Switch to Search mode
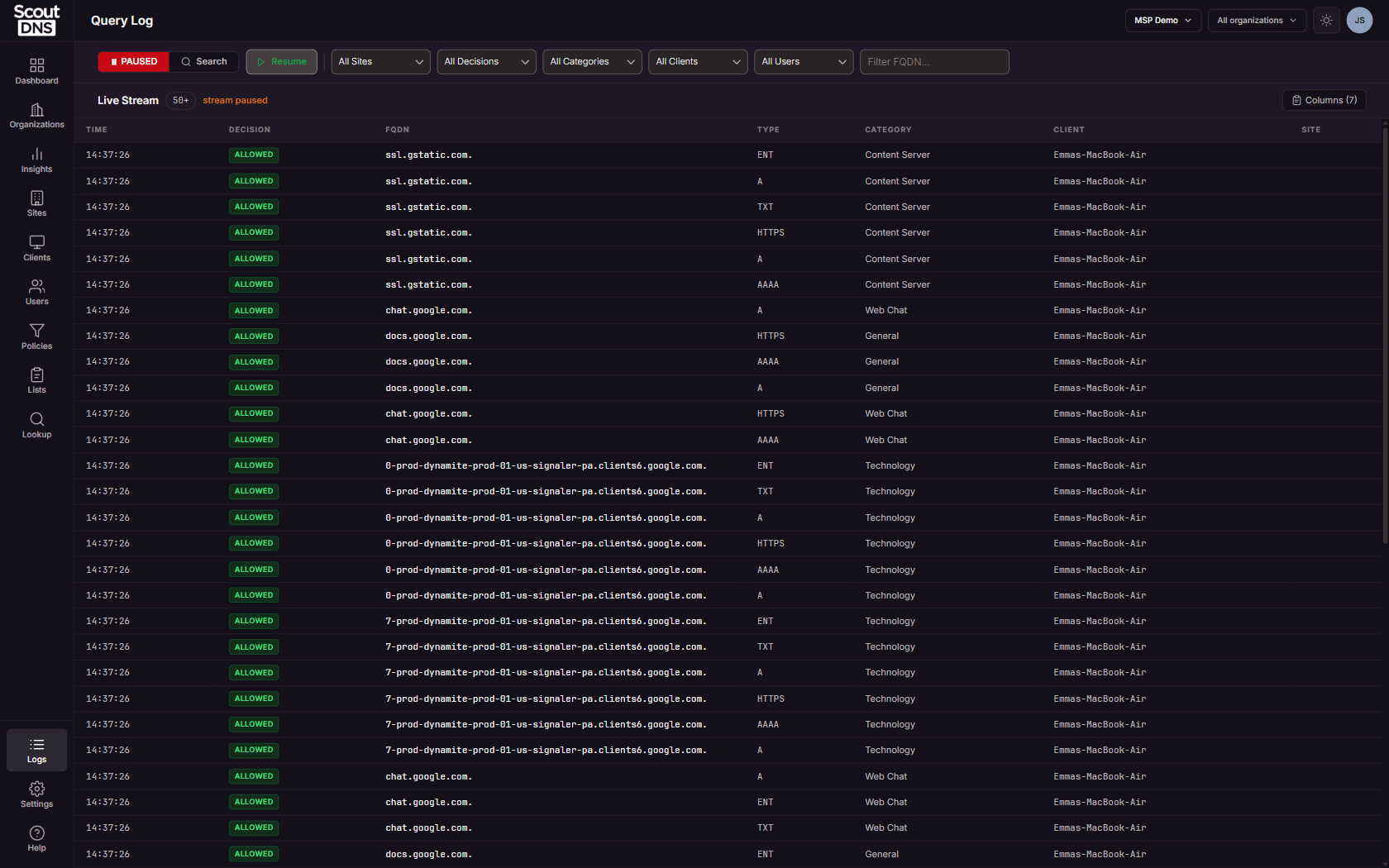This screenshot has width=1389, height=868. pyautogui.click(x=204, y=62)
